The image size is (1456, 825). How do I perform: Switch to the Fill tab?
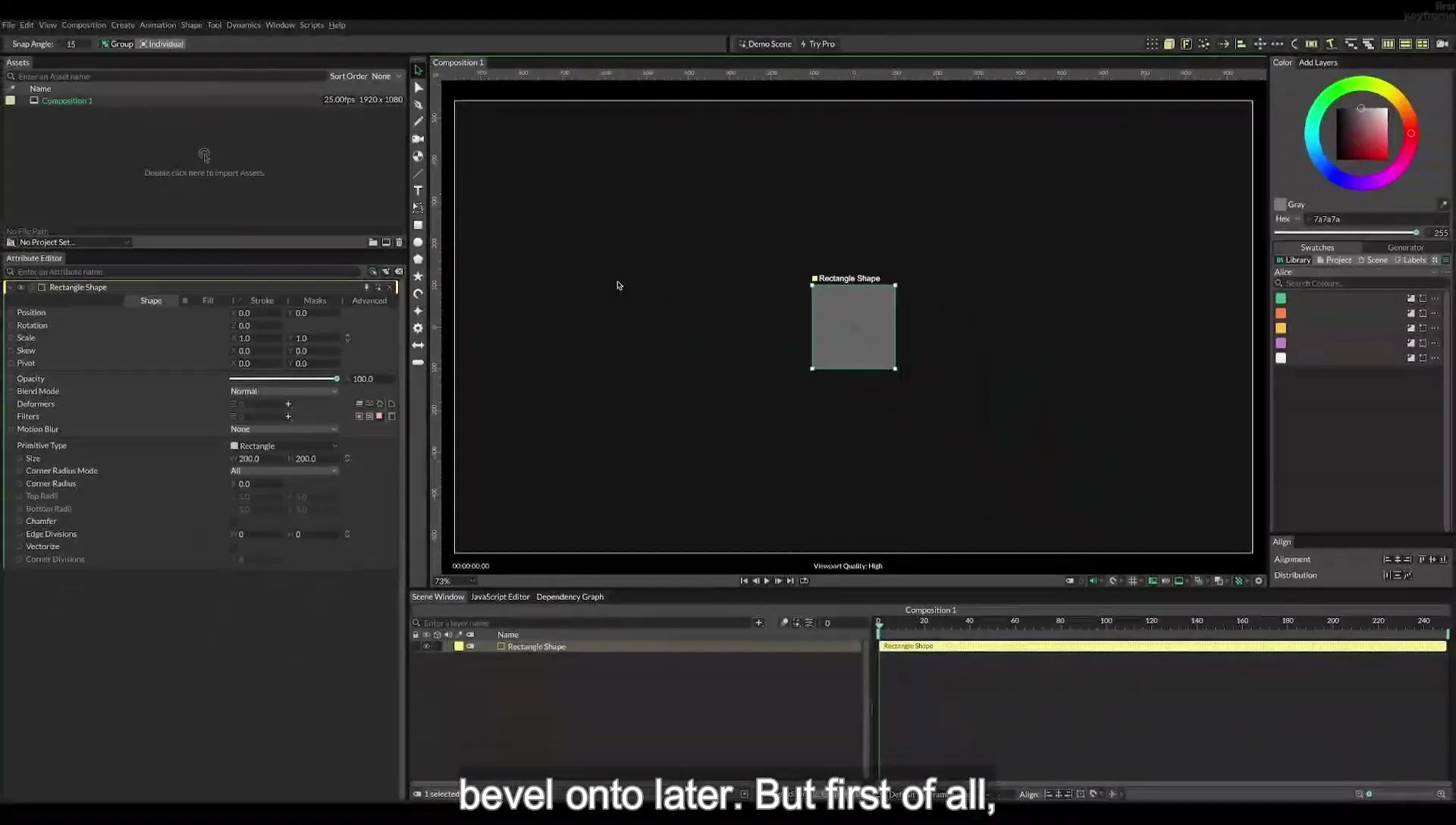(x=208, y=301)
